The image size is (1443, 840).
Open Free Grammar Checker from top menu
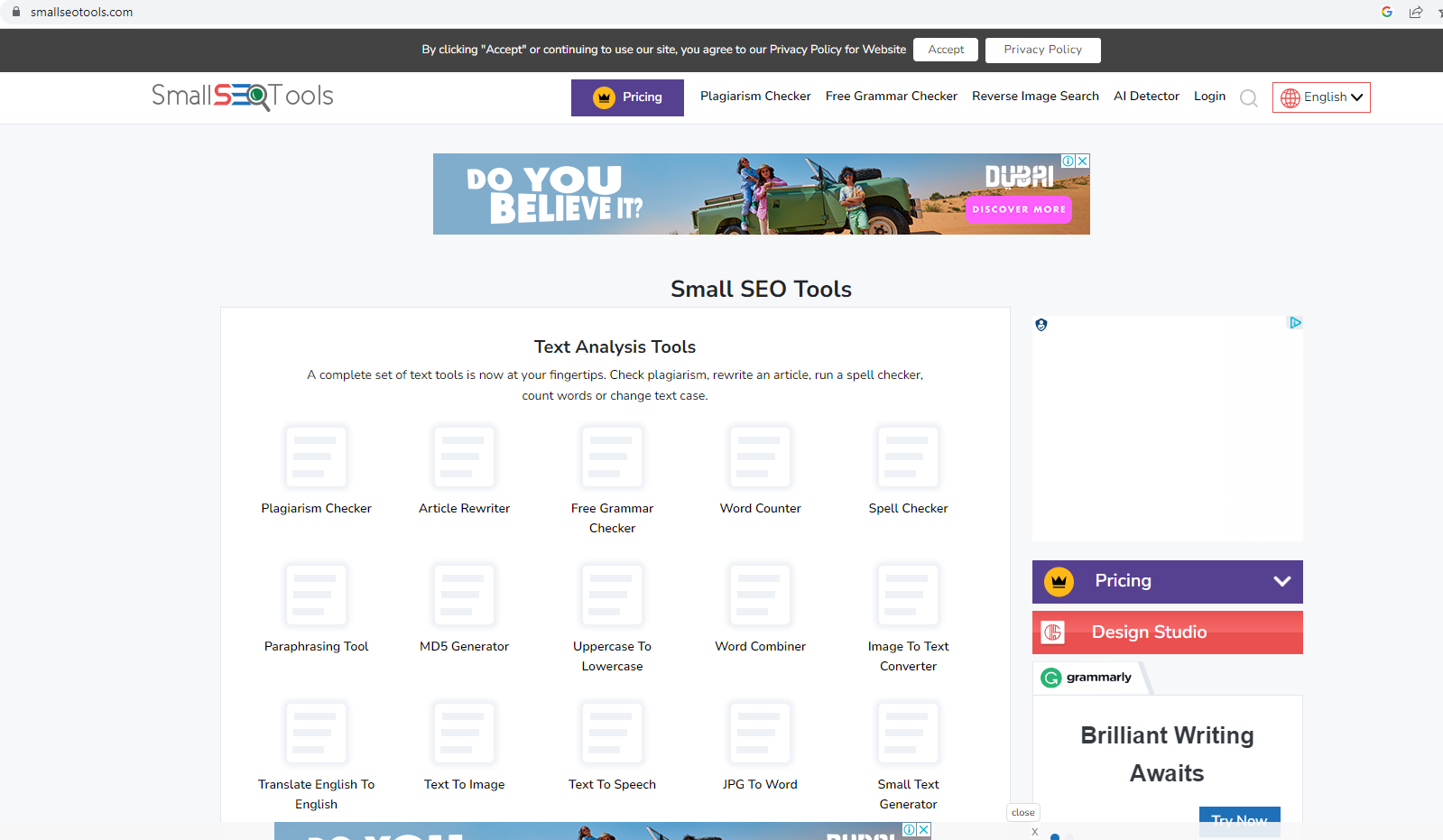tap(892, 96)
